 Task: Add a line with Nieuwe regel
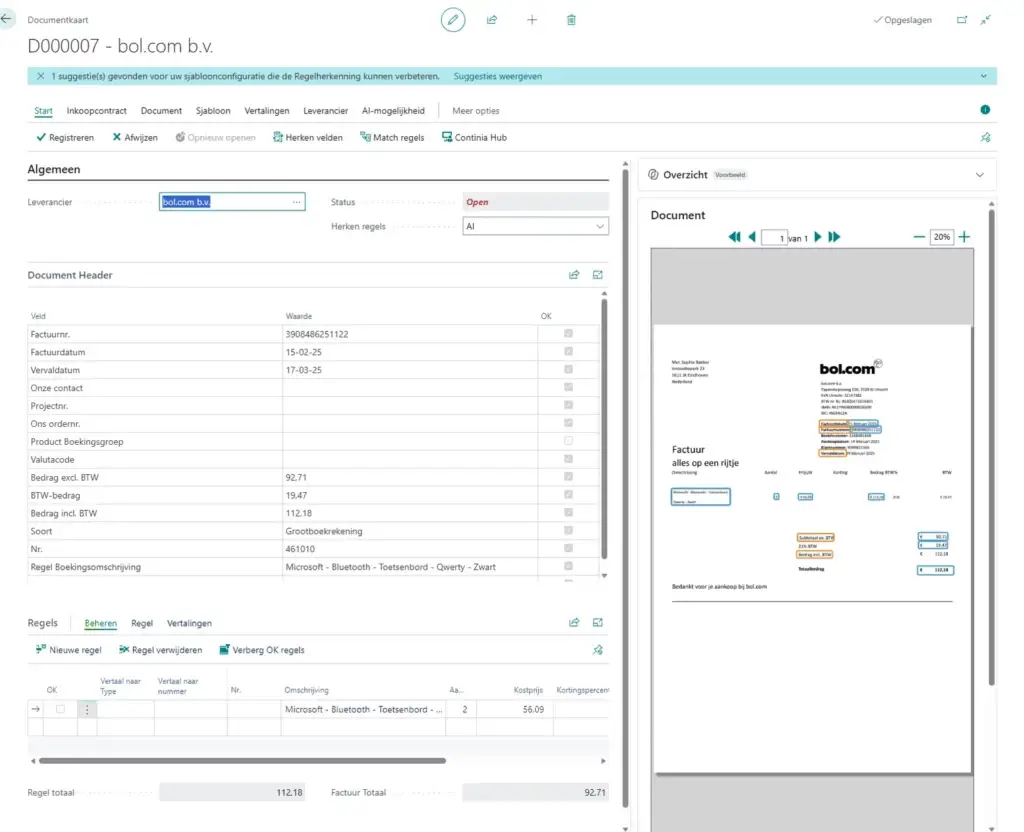(69, 650)
